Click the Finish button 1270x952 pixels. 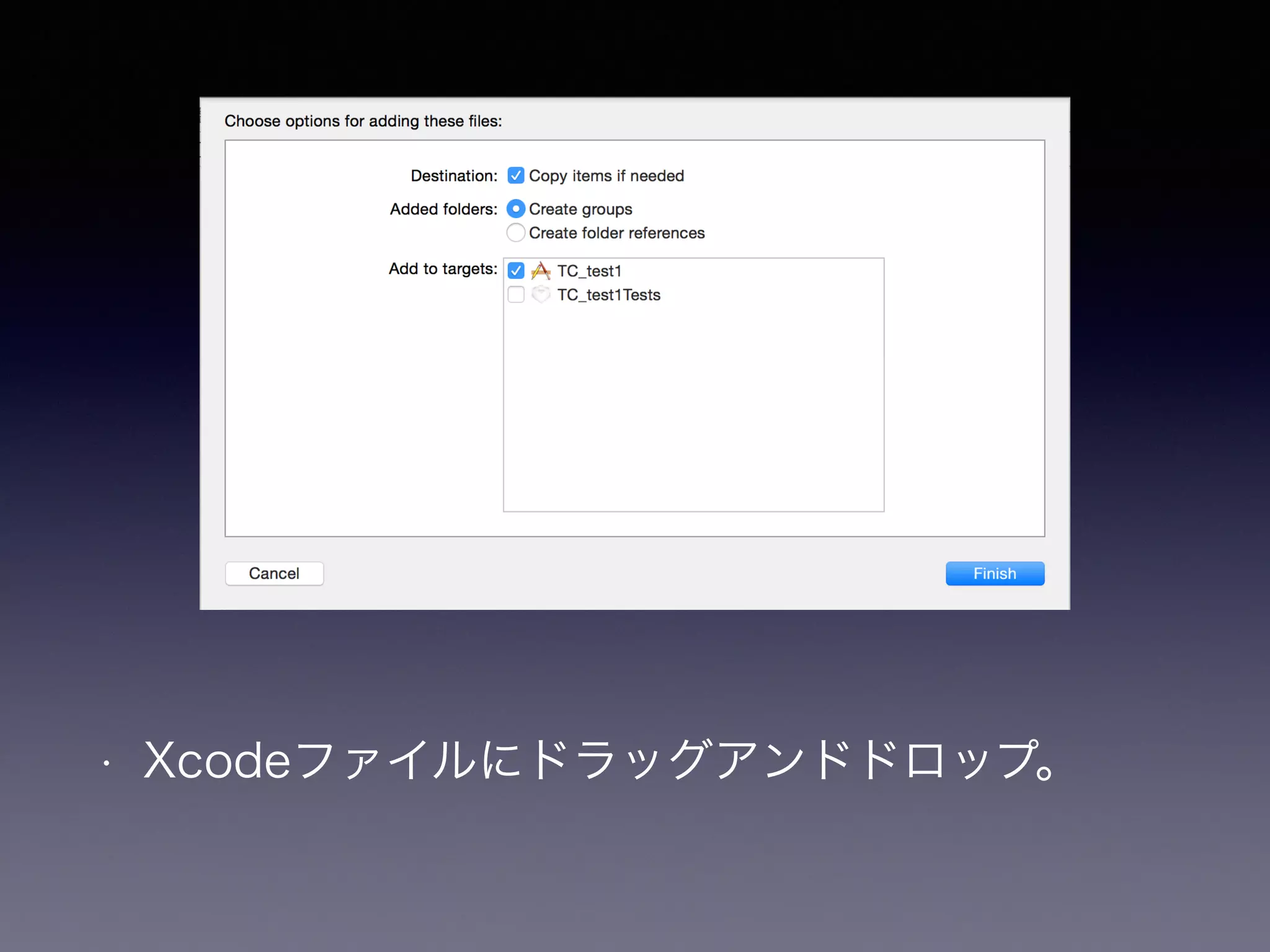[995, 573]
